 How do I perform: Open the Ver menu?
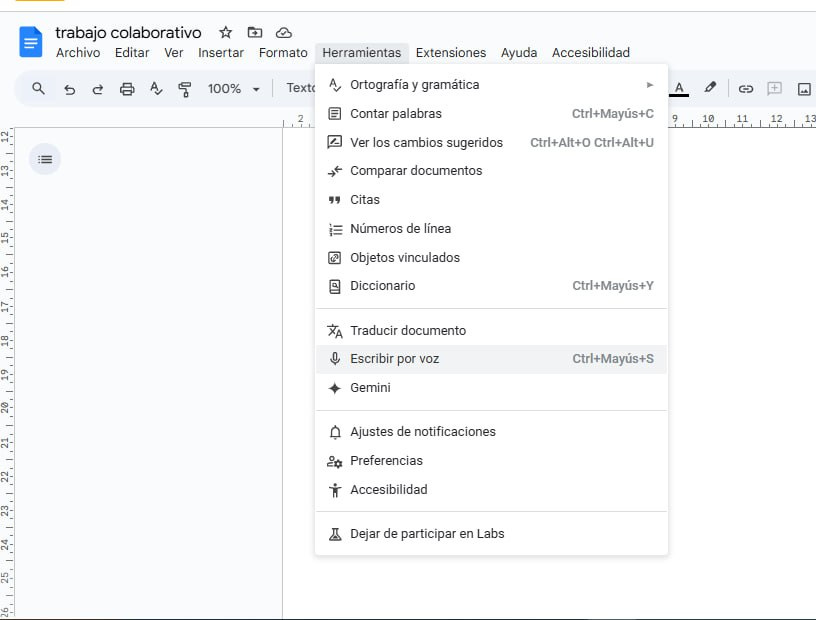pos(173,53)
